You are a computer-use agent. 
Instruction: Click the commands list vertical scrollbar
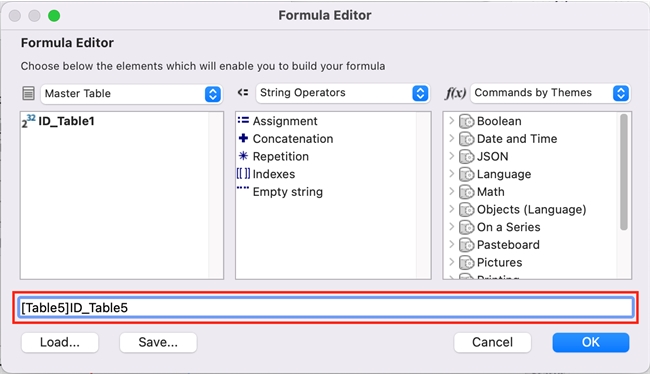tap(624, 172)
